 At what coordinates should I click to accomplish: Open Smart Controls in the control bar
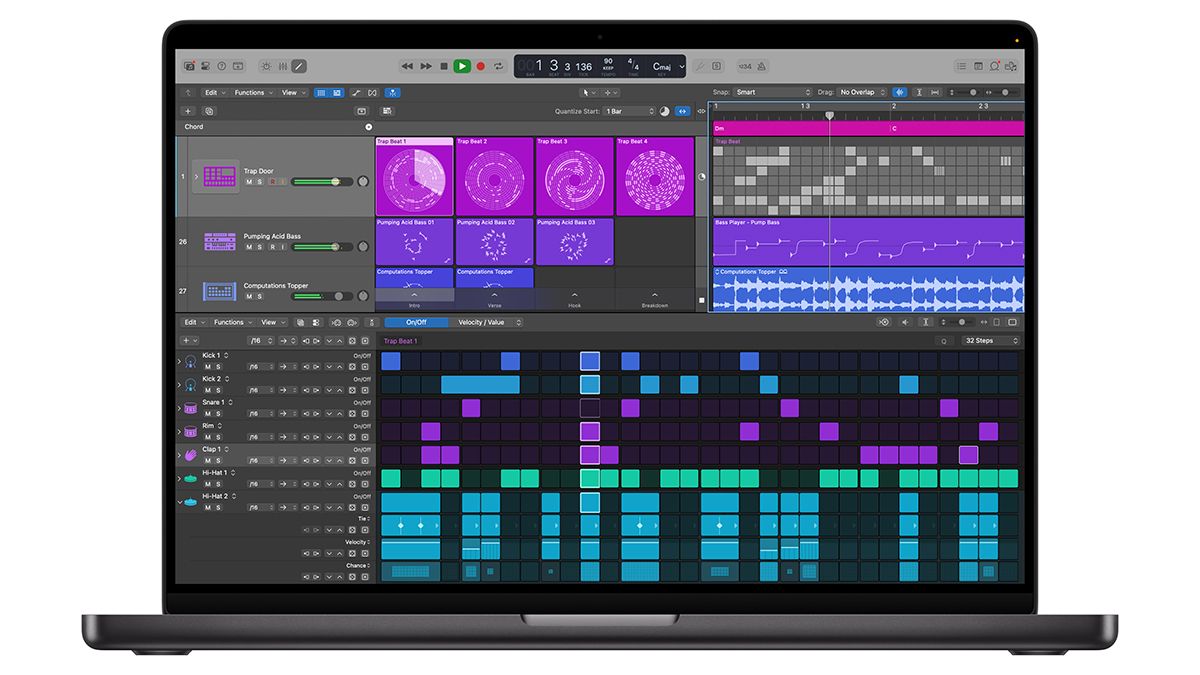267,66
